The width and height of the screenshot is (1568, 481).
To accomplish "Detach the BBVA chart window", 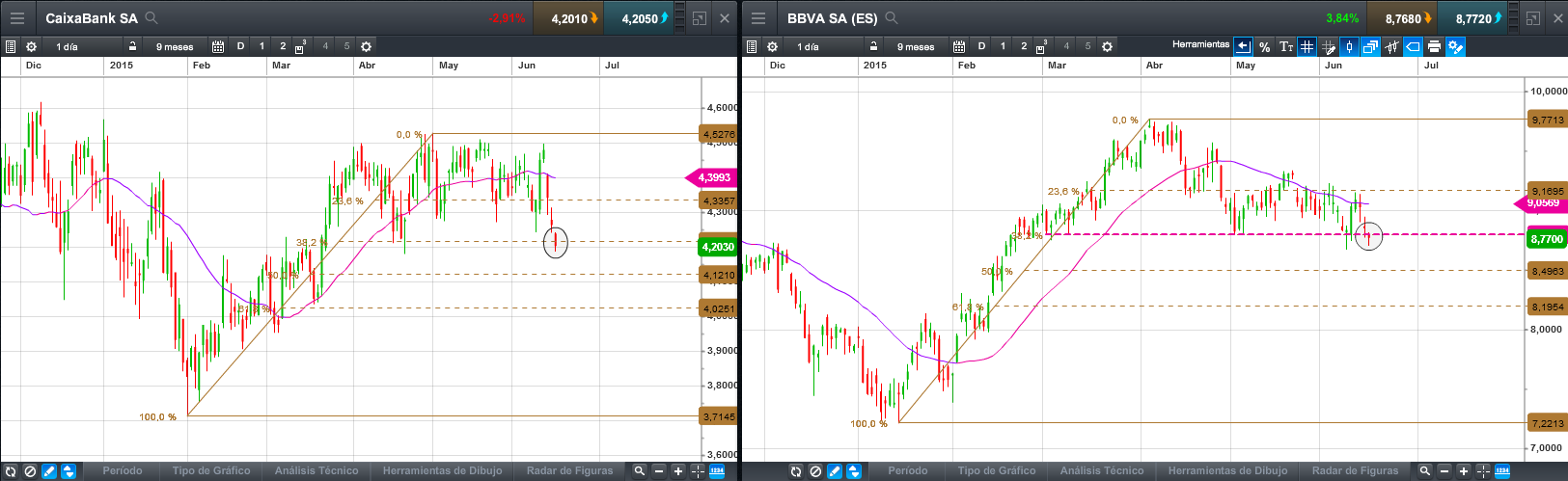I will [1532, 18].
